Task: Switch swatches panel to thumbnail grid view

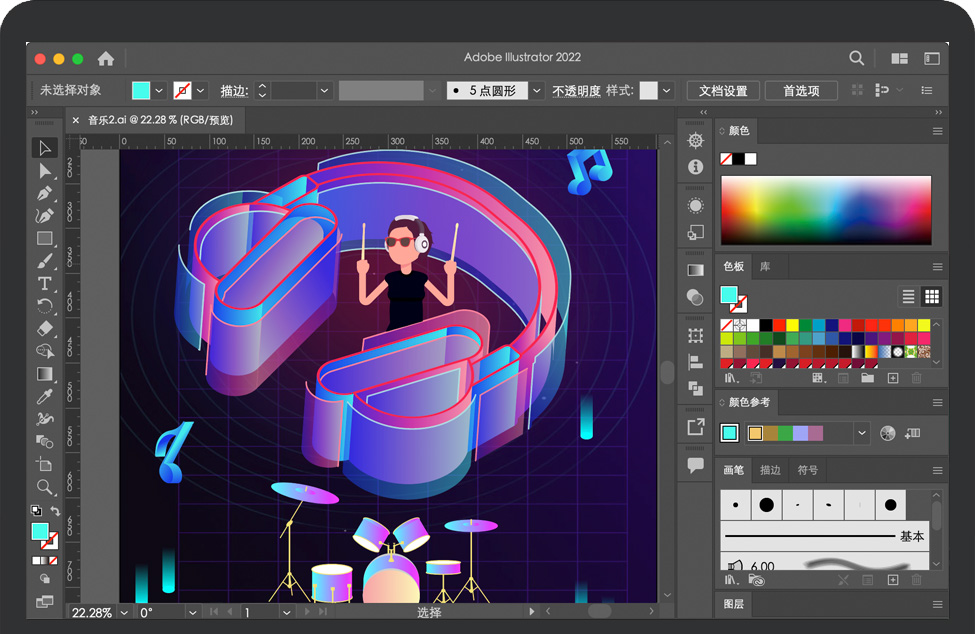Action: click(x=932, y=296)
